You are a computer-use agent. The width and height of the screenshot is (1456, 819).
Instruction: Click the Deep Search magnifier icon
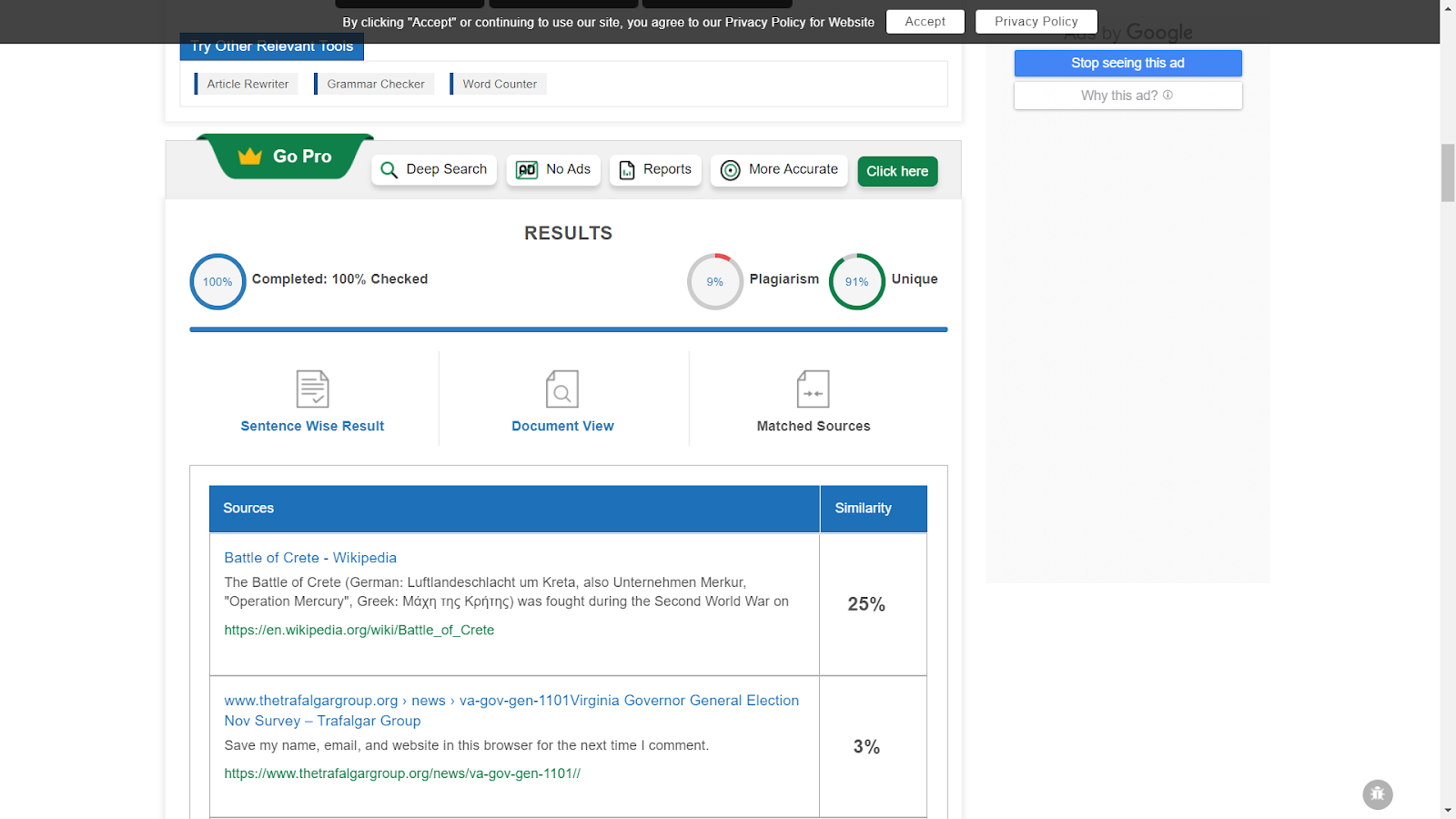coord(389,170)
